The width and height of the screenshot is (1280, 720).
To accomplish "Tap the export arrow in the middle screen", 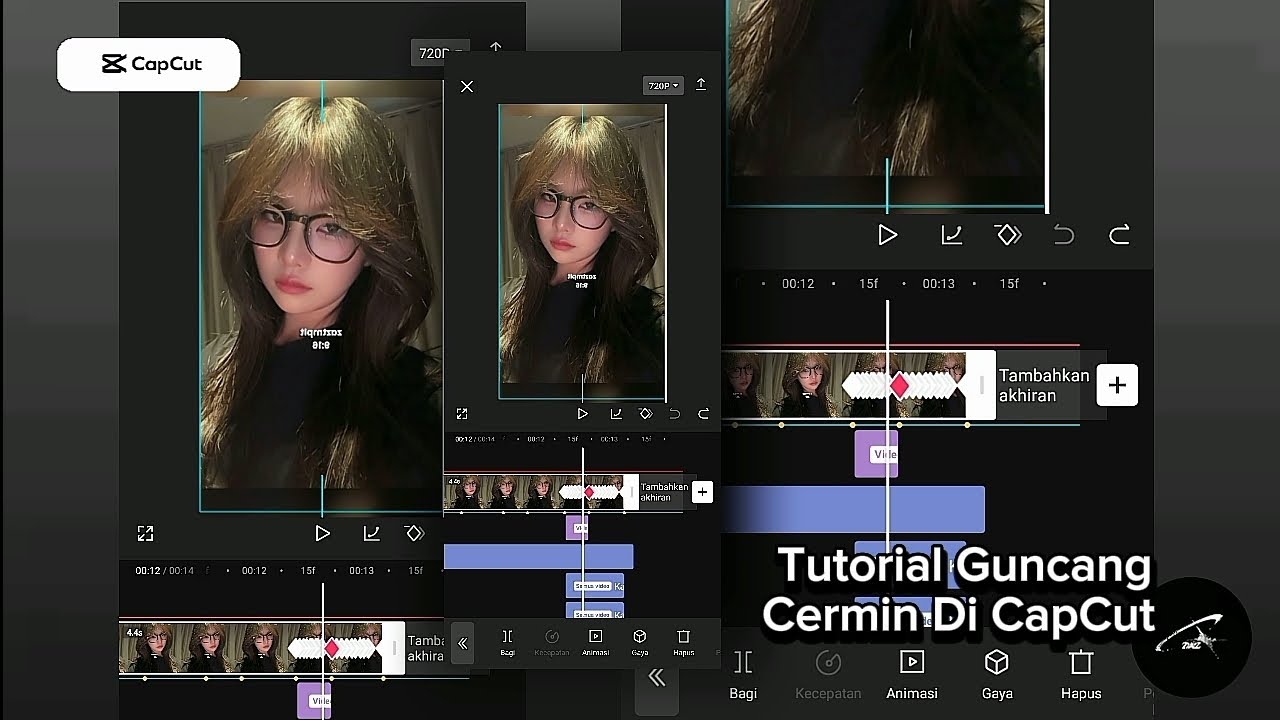I will [701, 85].
